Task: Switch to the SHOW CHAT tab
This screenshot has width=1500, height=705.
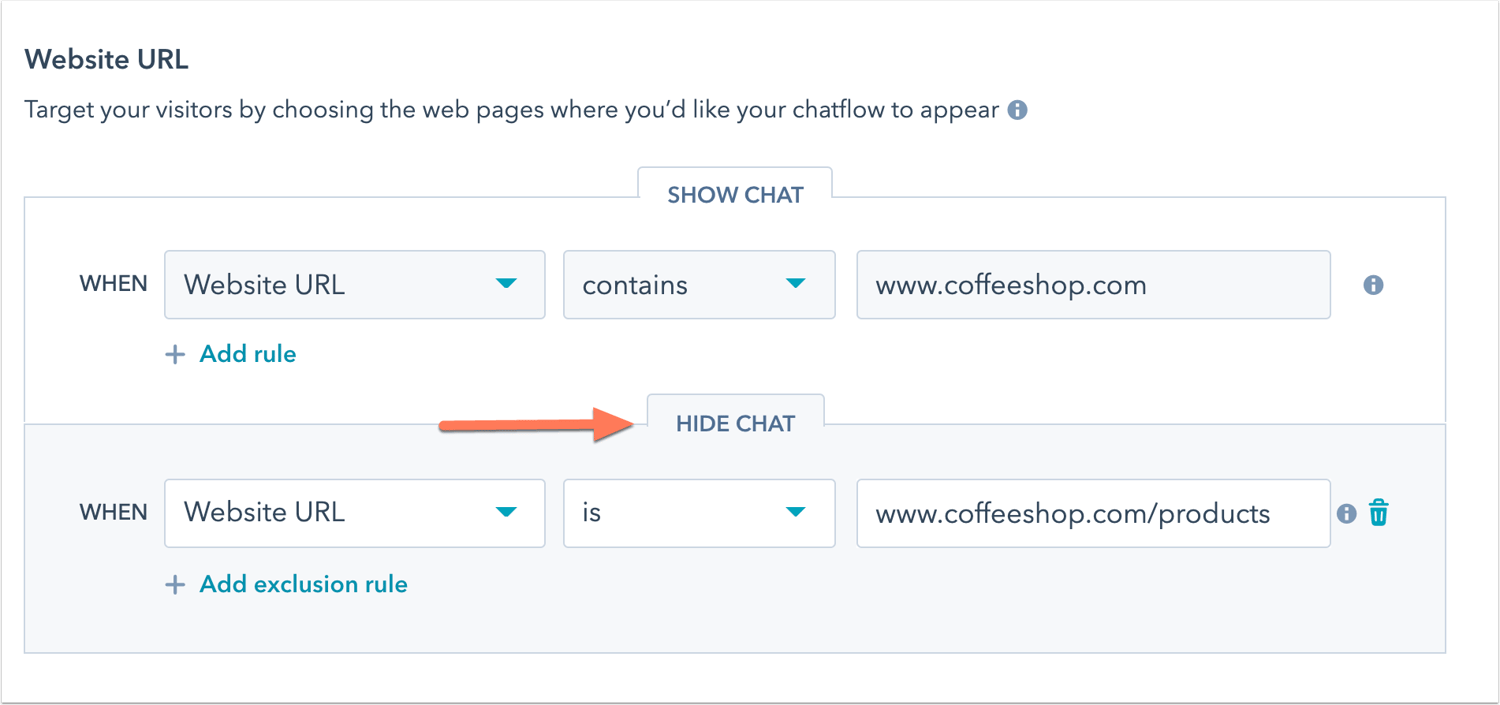Action: [734, 194]
